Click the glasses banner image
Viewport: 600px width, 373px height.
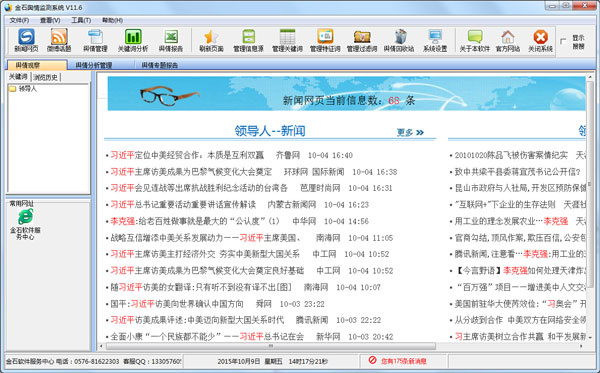(169, 95)
